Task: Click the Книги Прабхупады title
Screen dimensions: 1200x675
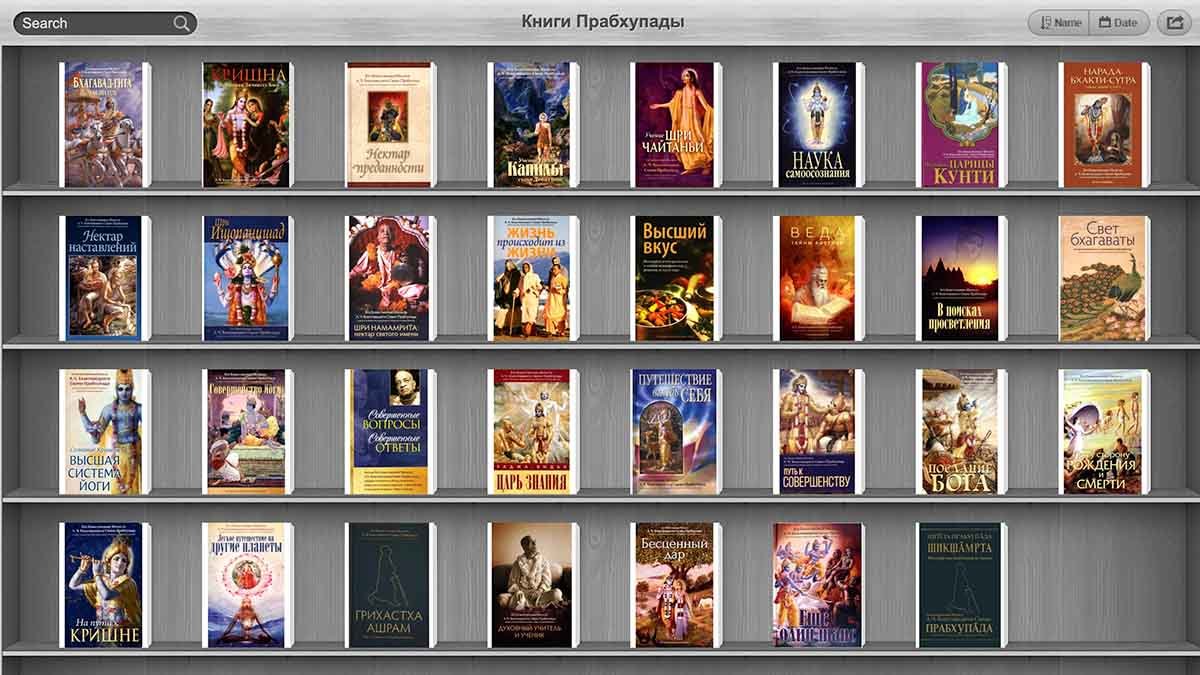Action: pyautogui.click(x=603, y=22)
